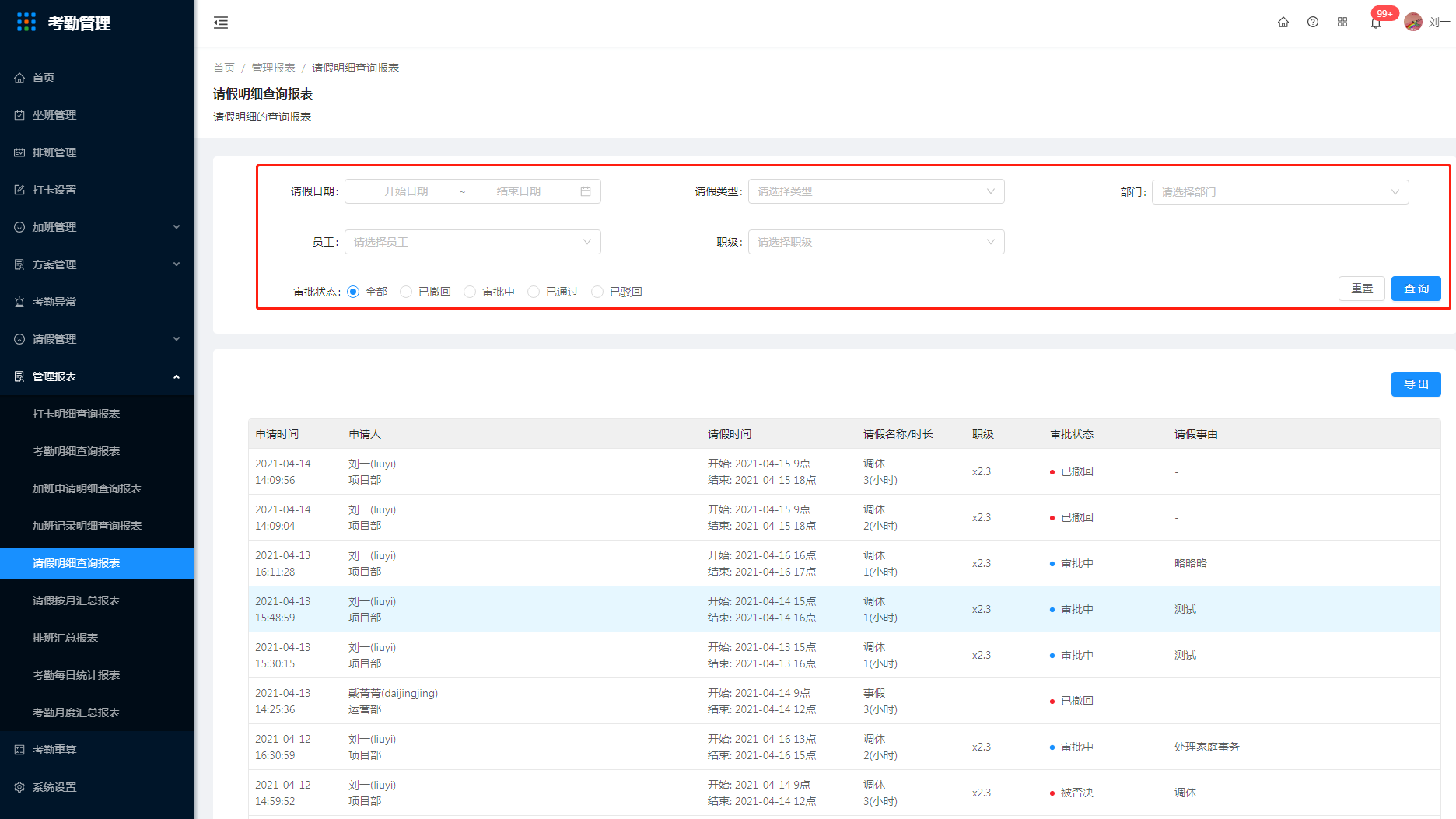1456x819 pixels.
Task: Open 请假按月汇总报表 menu item
Action: coord(97,600)
